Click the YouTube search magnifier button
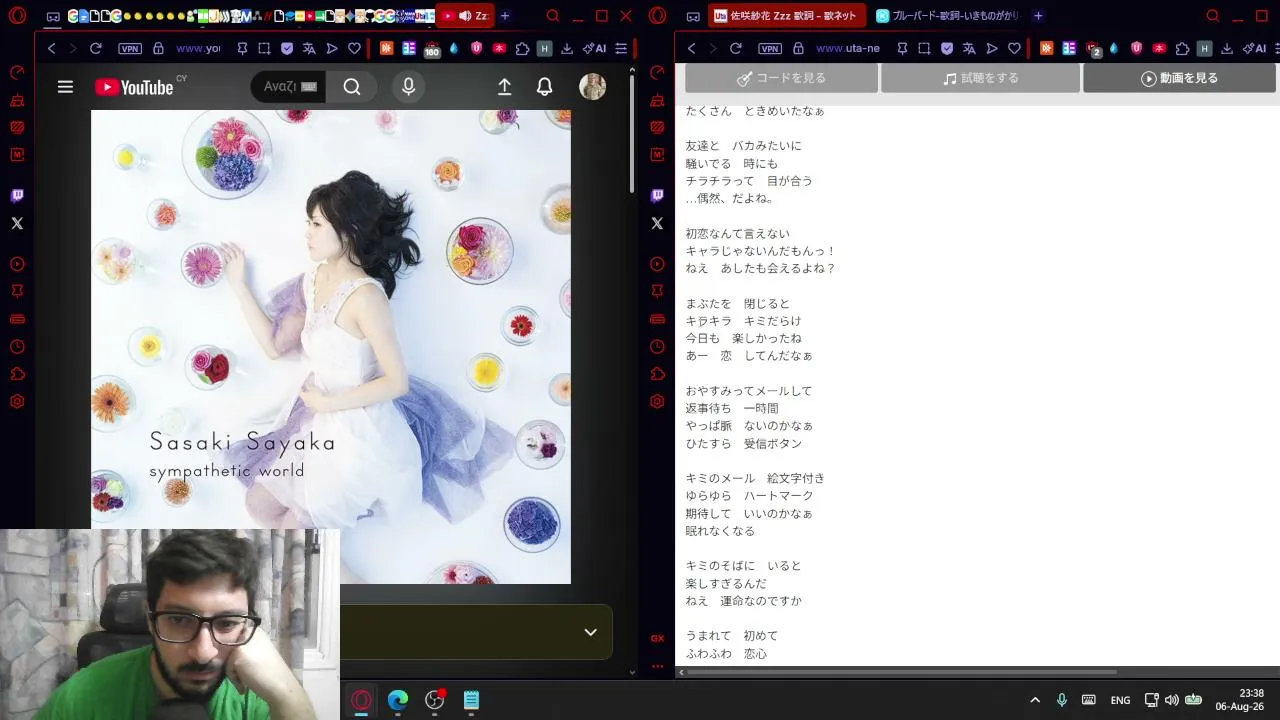Image resolution: width=1280 pixels, height=720 pixels. tap(352, 87)
